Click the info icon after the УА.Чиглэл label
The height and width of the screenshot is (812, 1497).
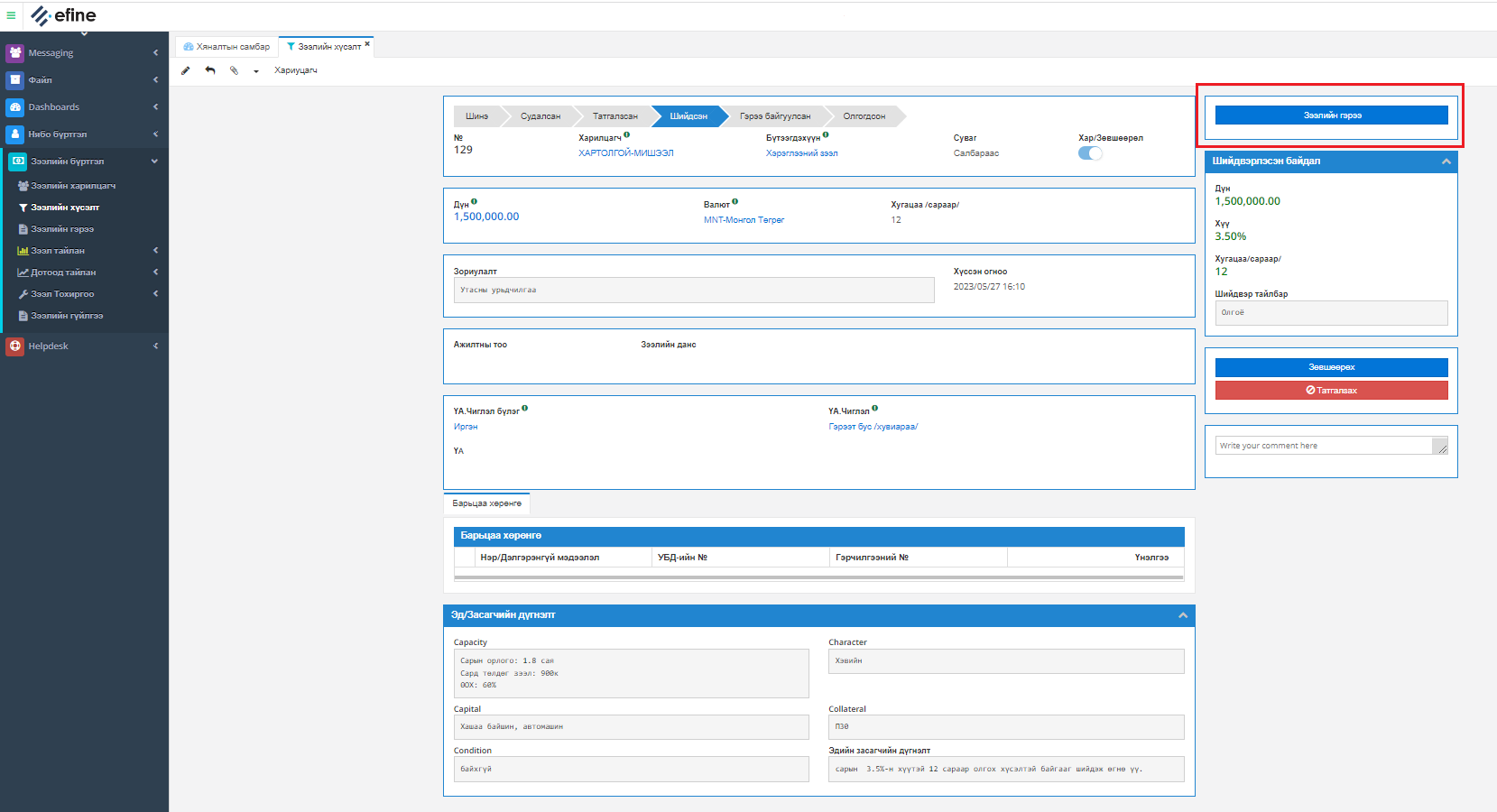pos(874,408)
